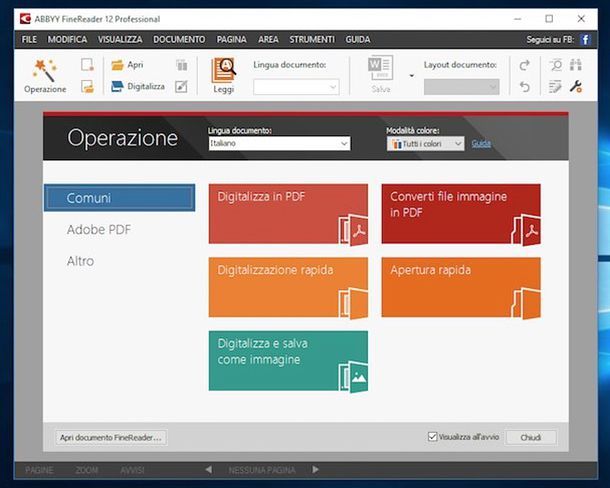Click the Leggi read-document icon

pyautogui.click(x=224, y=69)
